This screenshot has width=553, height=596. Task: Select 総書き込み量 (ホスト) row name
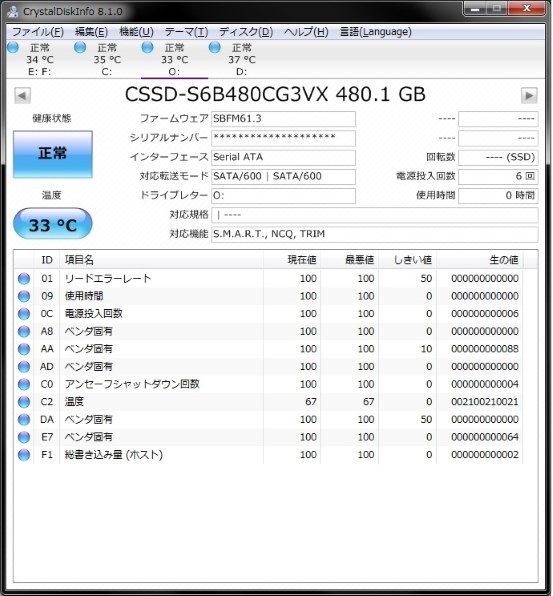[x=114, y=455]
